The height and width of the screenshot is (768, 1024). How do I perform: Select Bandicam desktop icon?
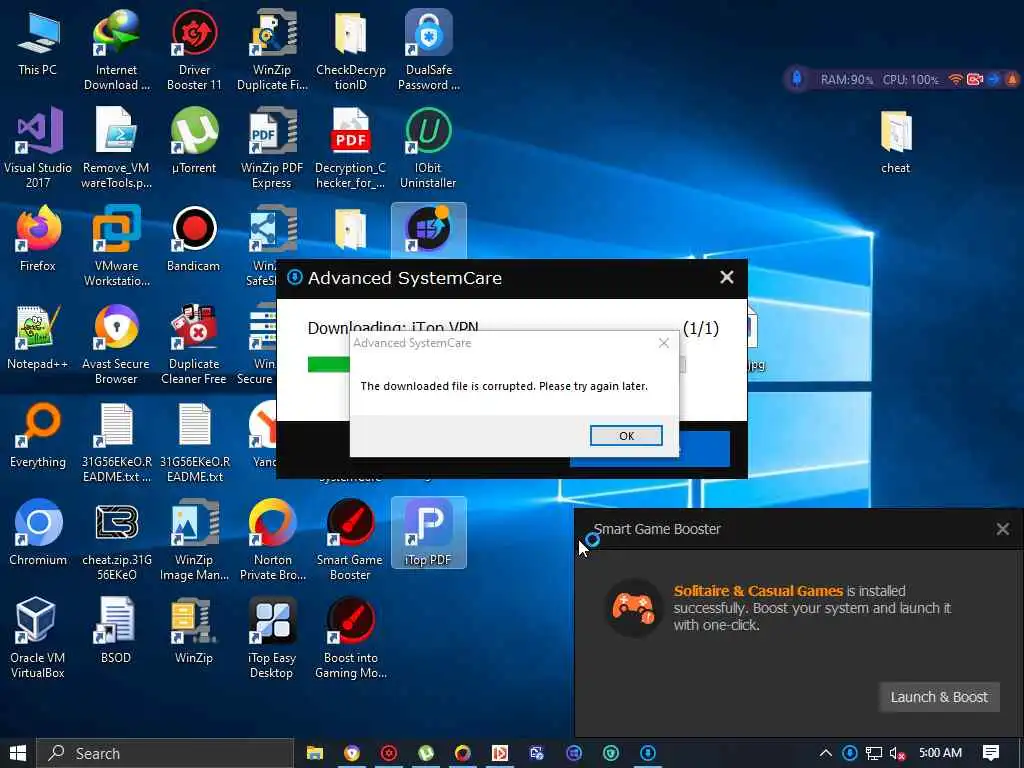[x=194, y=239]
